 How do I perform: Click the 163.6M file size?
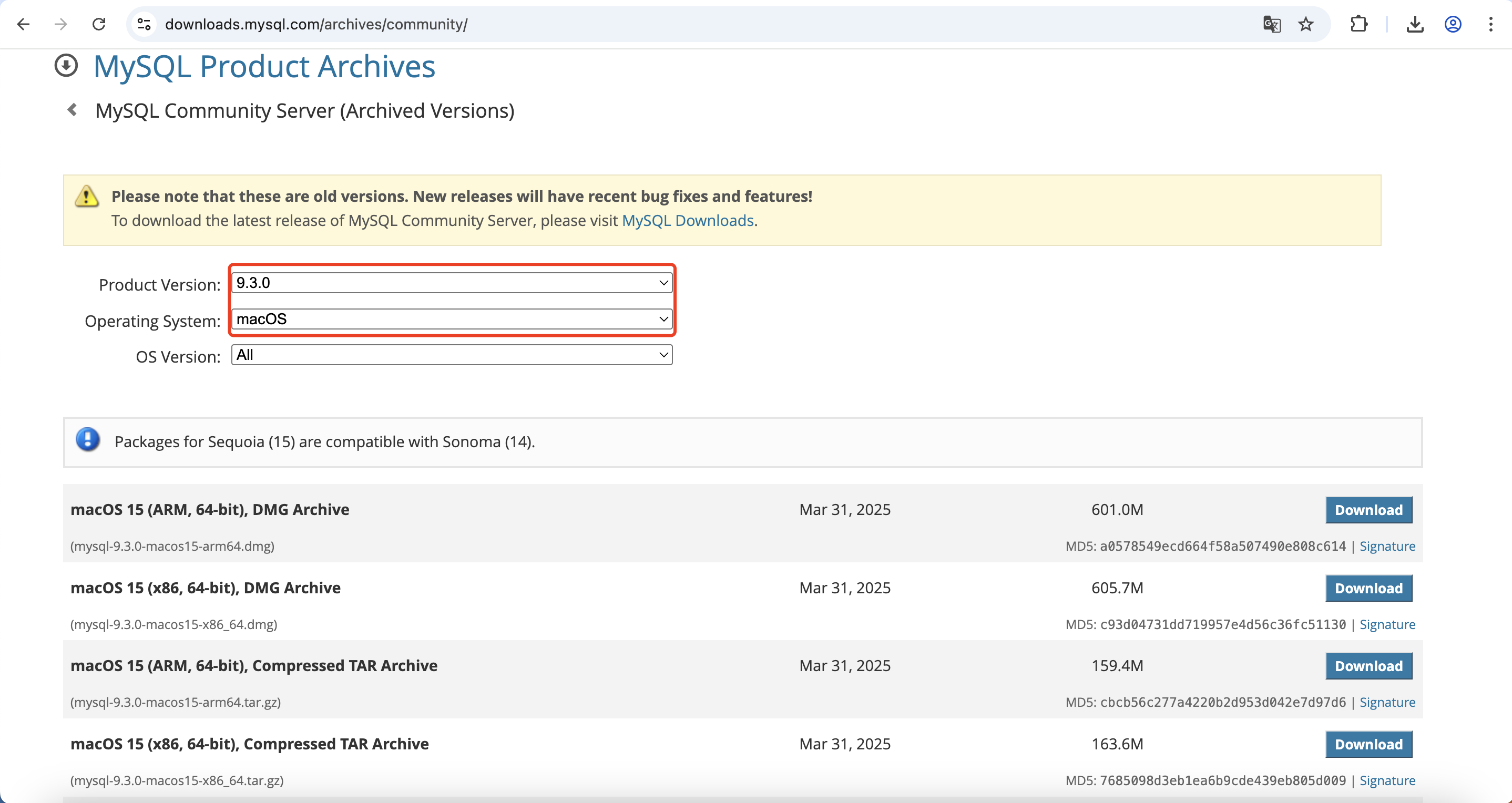coord(1118,744)
